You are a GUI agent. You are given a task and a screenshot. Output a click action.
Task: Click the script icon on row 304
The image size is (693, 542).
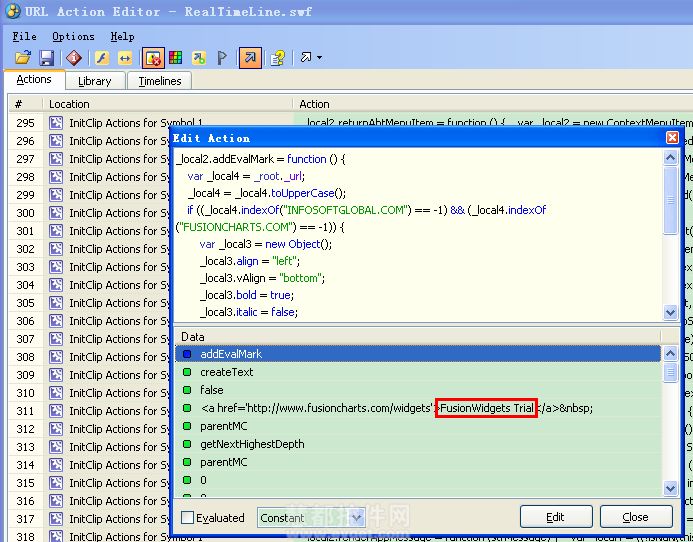pyautogui.click(x=56, y=285)
